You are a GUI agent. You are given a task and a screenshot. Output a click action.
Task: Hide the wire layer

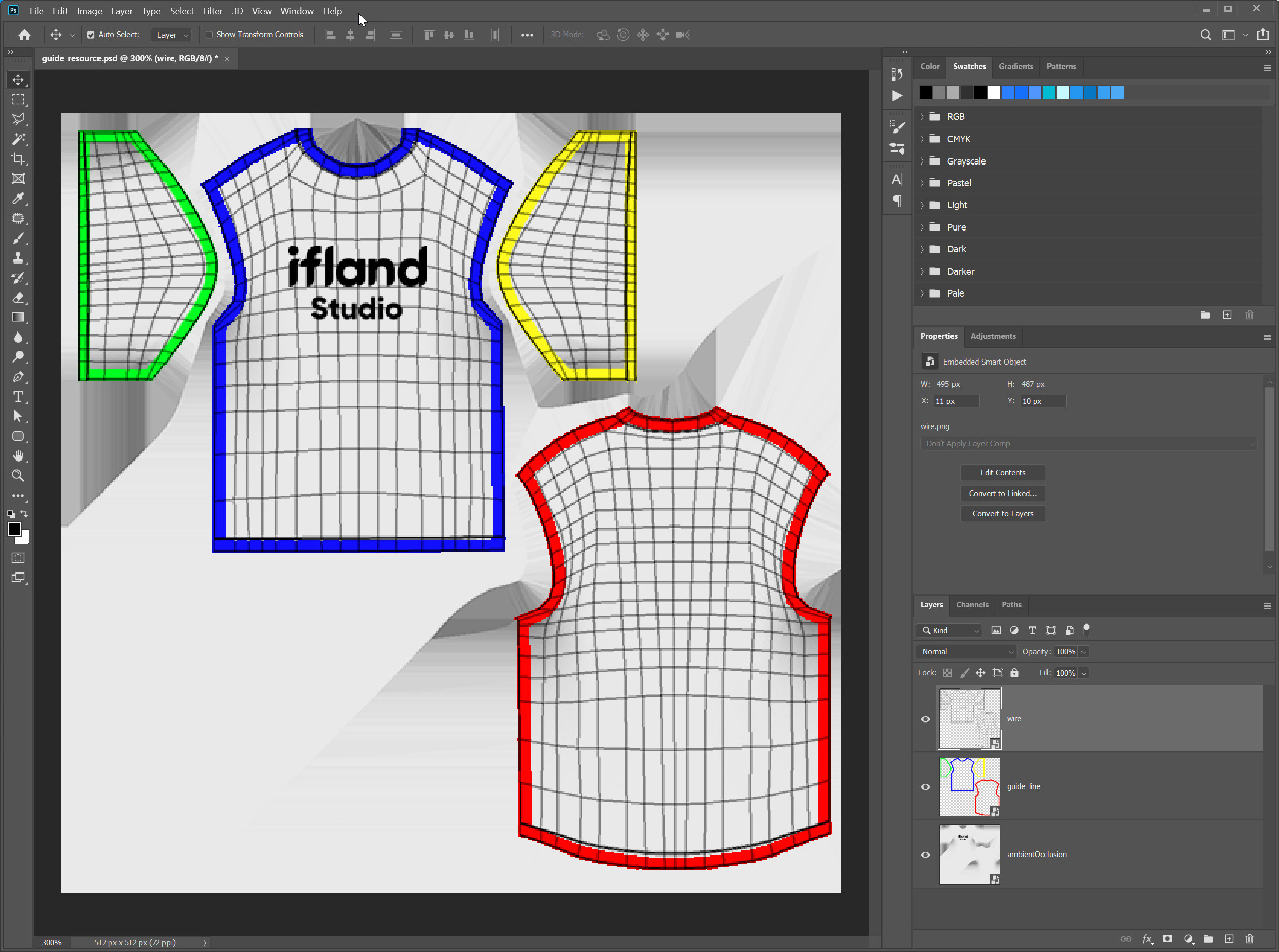[925, 719]
